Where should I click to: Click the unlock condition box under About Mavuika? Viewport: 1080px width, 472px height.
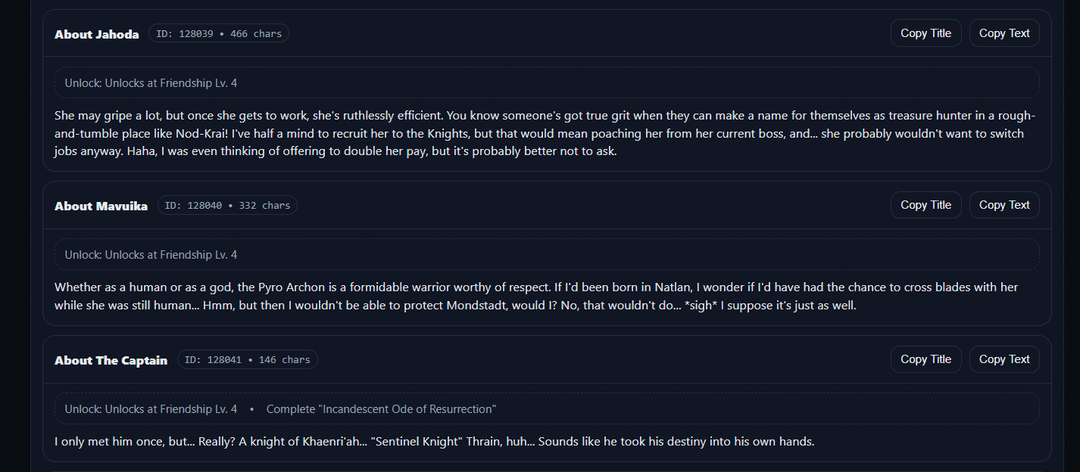[x=546, y=254]
